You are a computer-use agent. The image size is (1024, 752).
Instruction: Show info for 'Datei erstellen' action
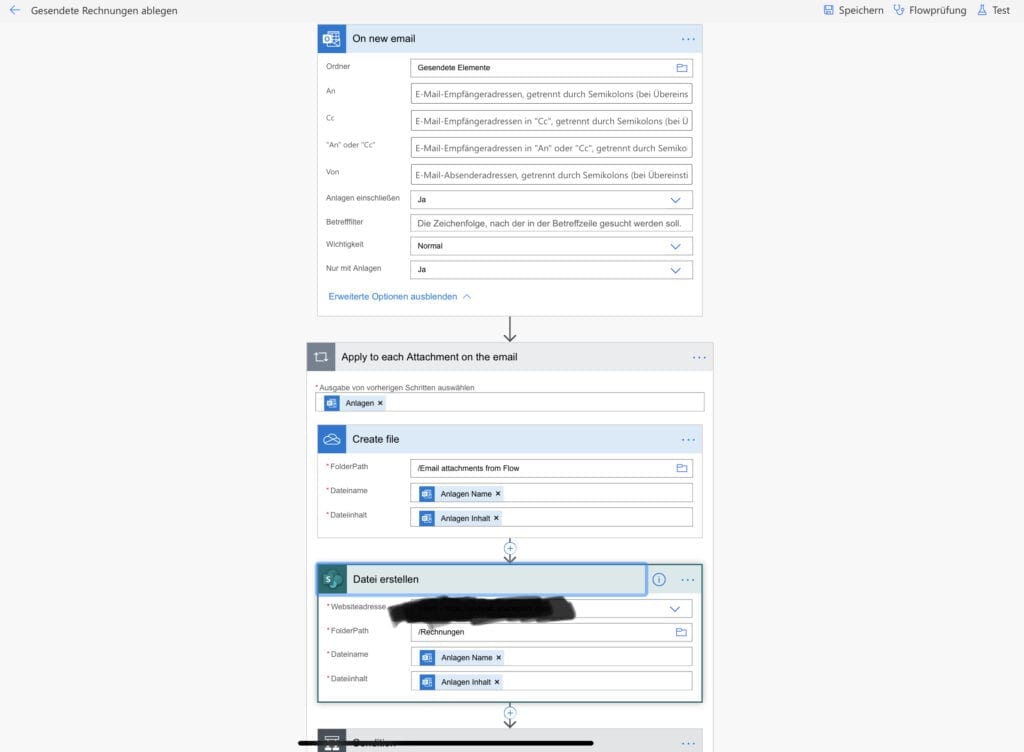pyautogui.click(x=659, y=579)
